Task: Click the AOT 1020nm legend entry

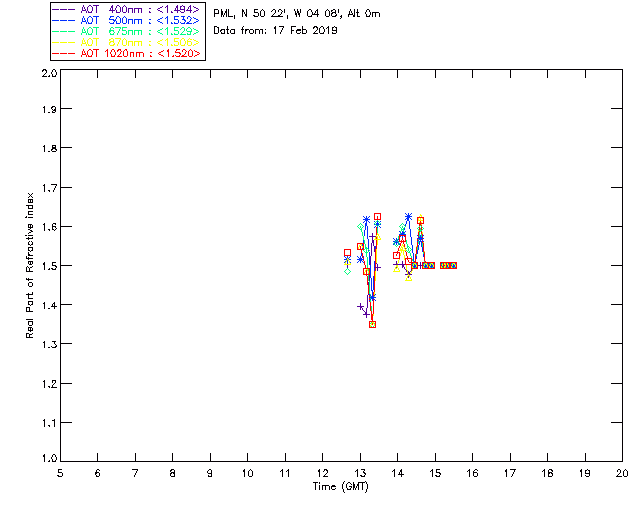Action: tap(127, 53)
